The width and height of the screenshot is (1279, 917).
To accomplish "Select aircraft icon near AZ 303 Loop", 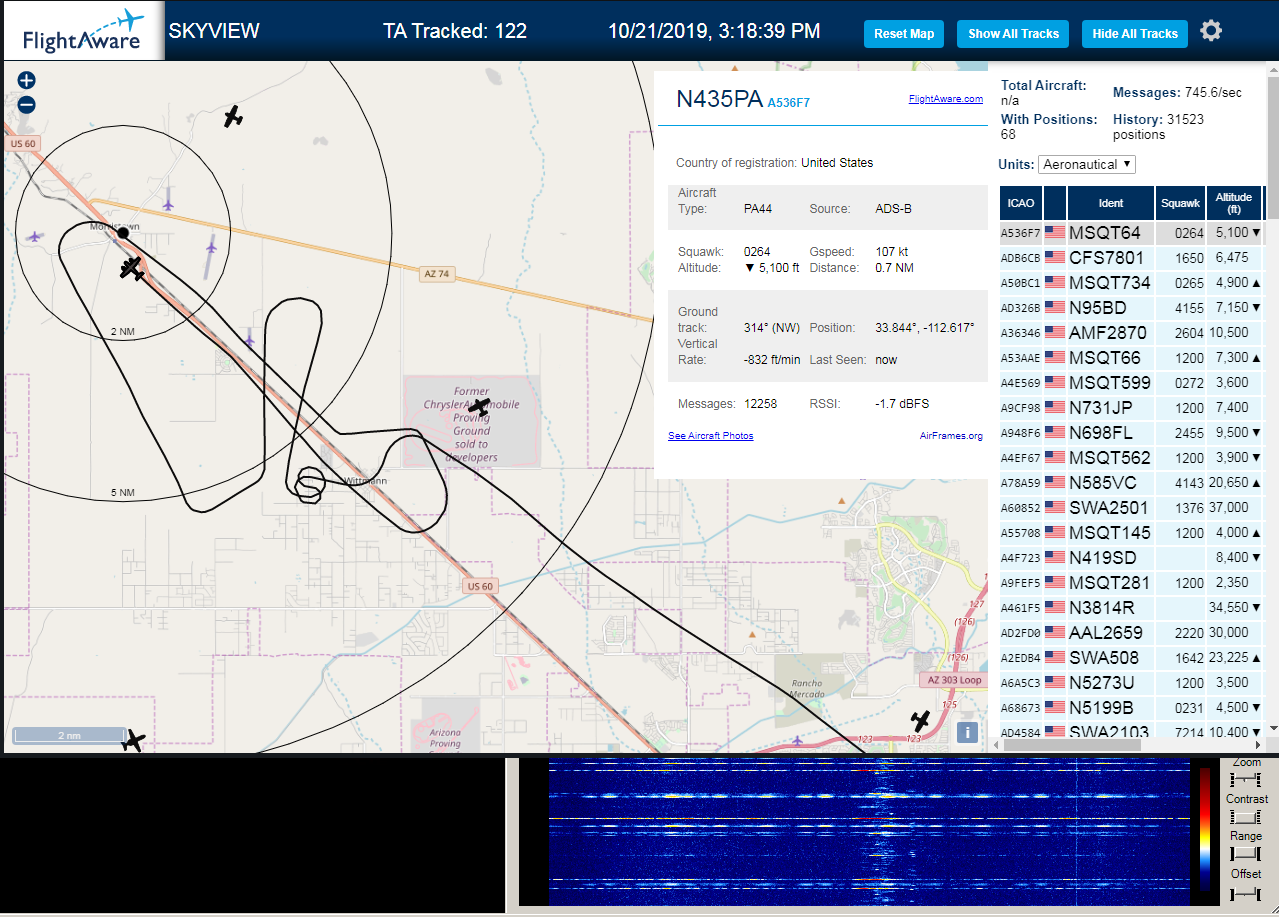I will pos(920,720).
